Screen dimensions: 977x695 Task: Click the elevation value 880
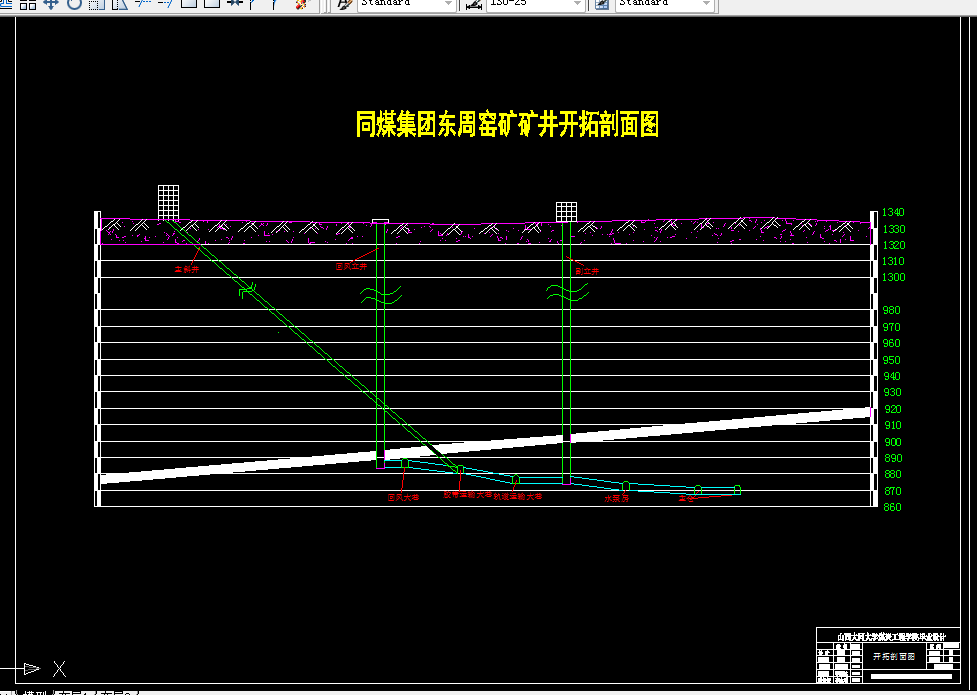tap(892, 474)
